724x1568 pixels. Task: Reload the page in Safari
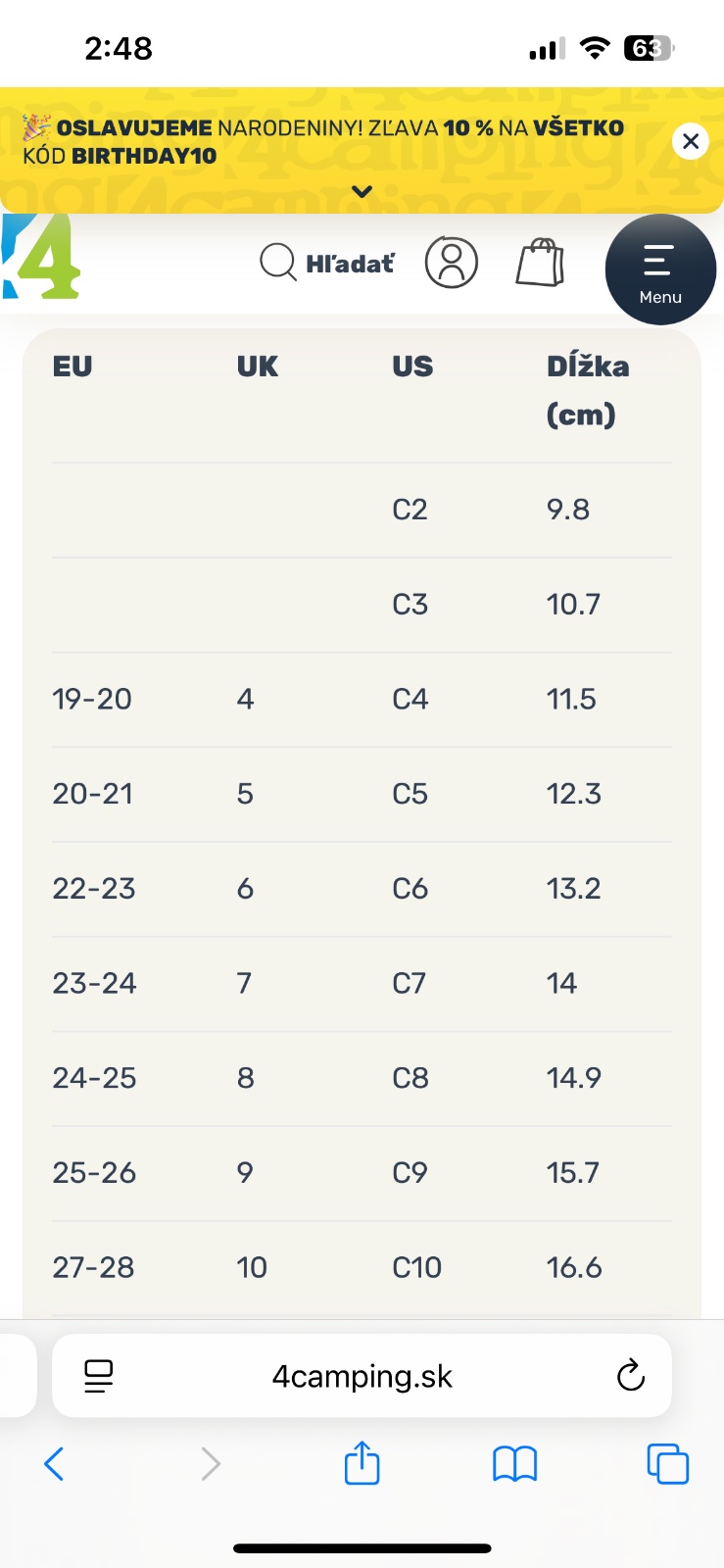point(631,1376)
